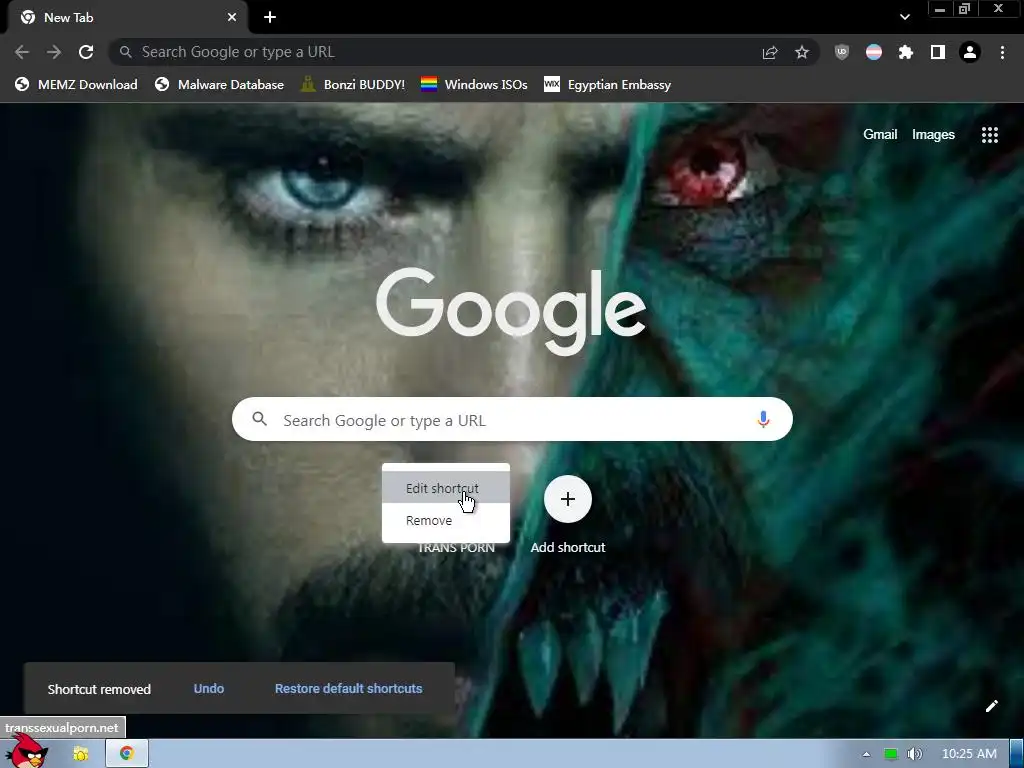
Task: Close the New Tab tab
Action: [232, 18]
